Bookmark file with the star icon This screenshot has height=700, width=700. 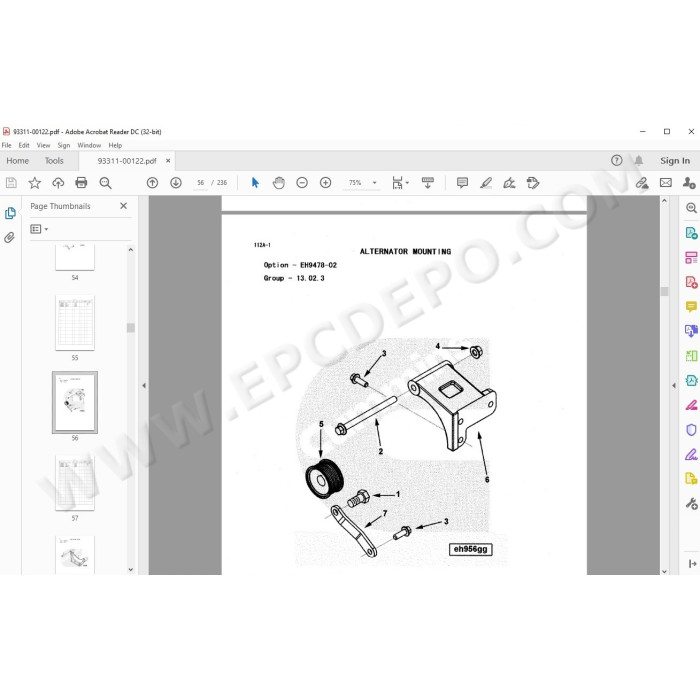[34, 183]
